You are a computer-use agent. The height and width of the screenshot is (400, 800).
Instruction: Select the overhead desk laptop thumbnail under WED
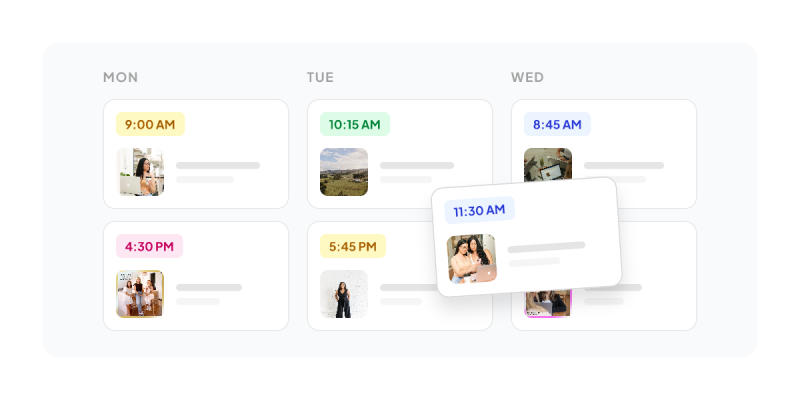[548, 164]
